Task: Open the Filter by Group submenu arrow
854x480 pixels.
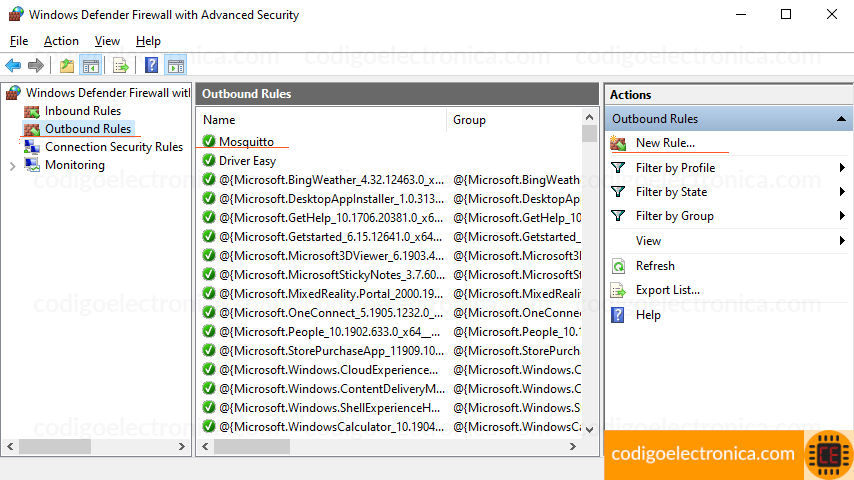Action: tap(842, 216)
